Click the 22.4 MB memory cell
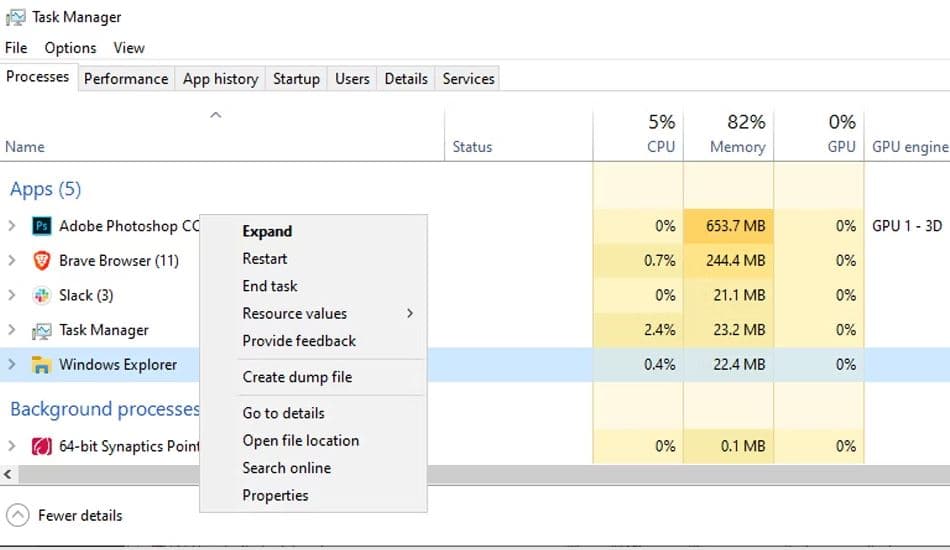 click(x=729, y=365)
